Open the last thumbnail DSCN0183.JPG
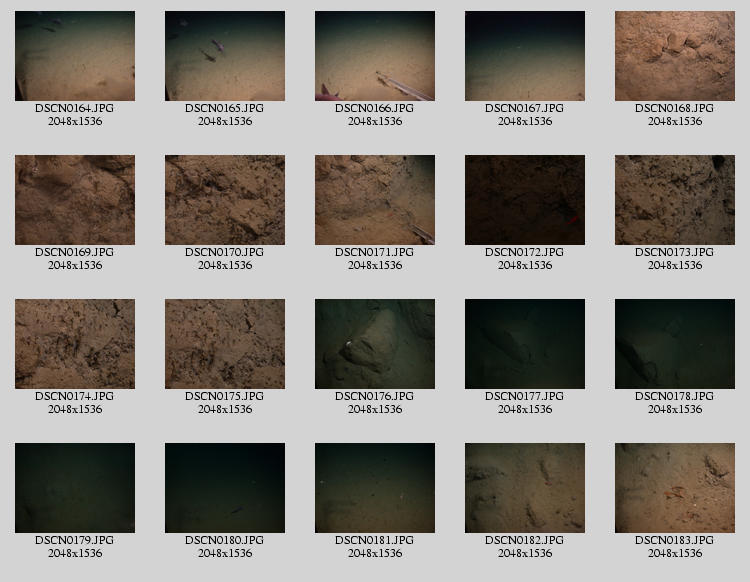 675,488
